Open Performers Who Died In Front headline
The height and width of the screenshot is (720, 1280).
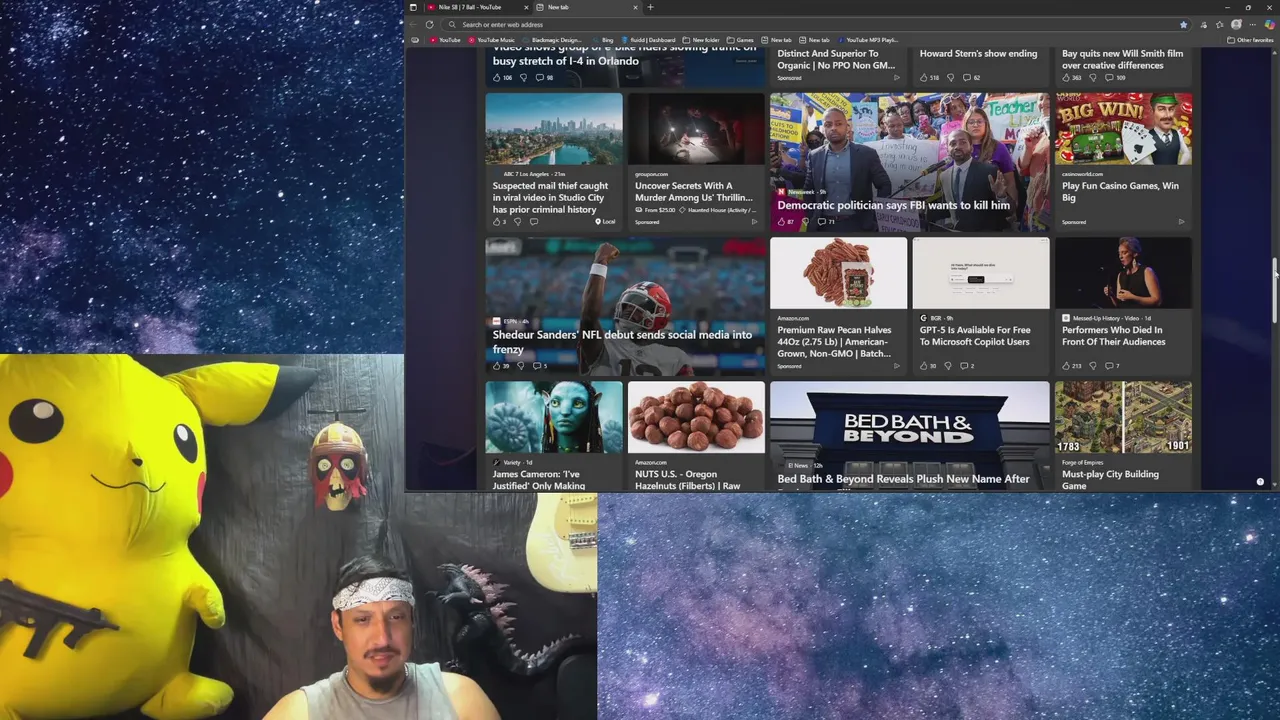(1113, 336)
